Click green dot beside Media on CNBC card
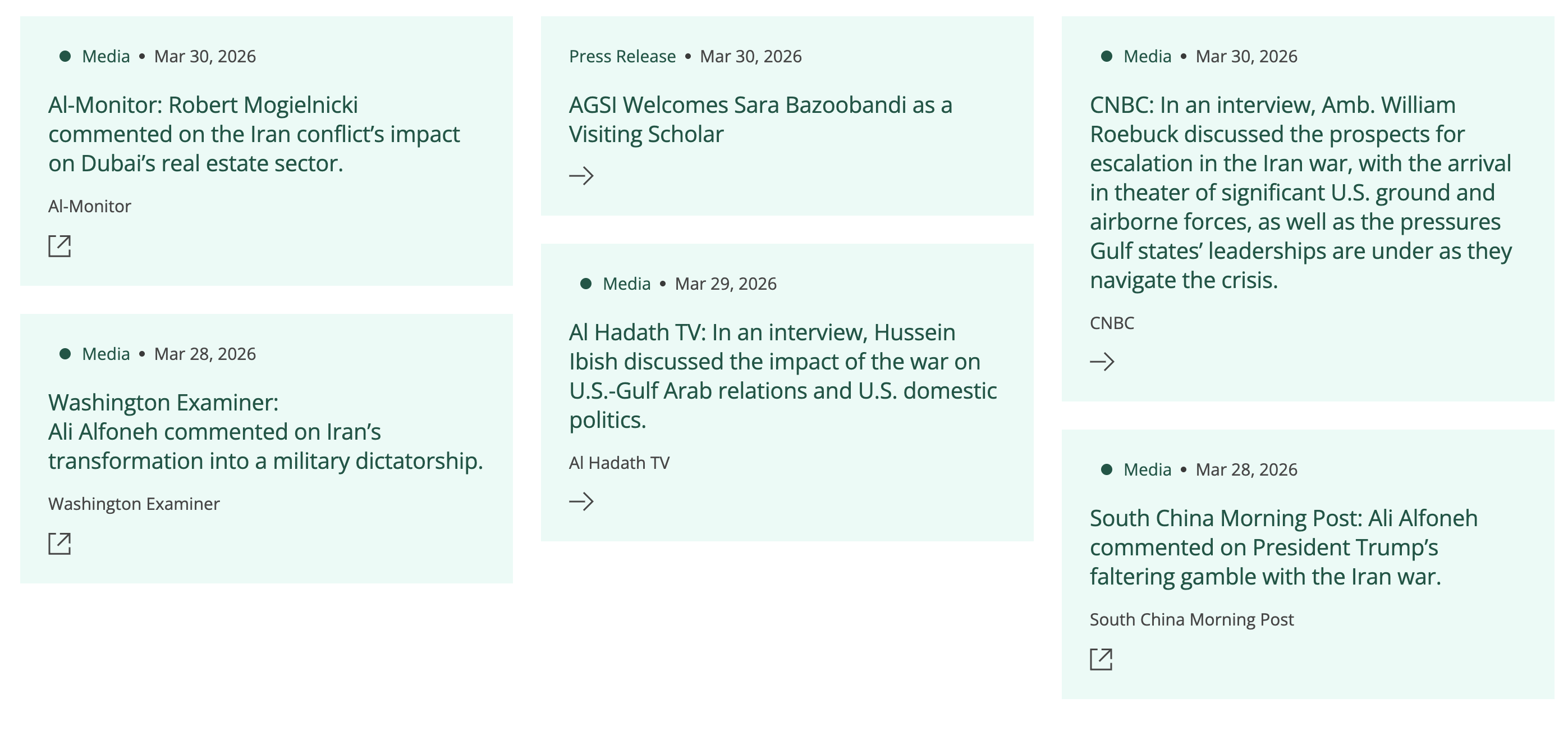The image size is (1568, 730). [1107, 57]
